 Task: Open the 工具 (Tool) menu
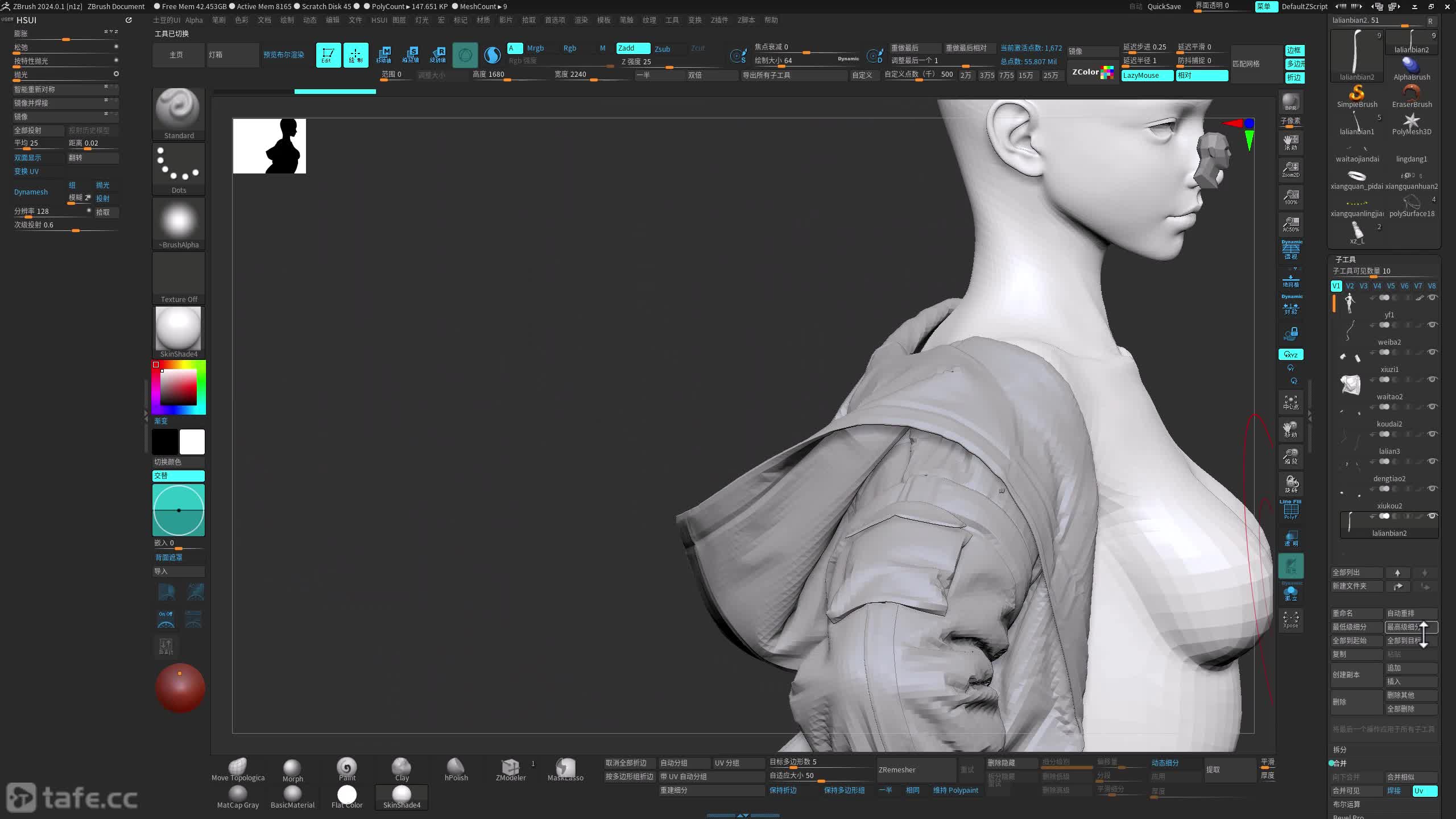pyautogui.click(x=672, y=20)
